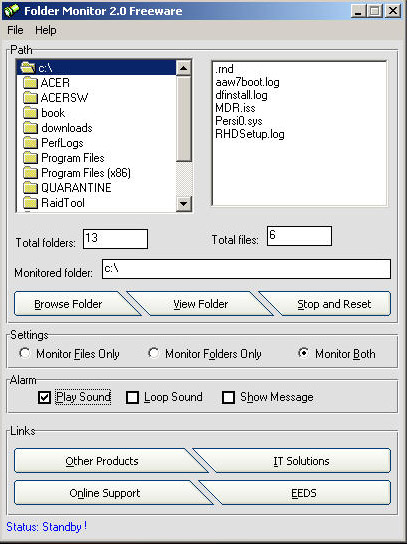Disable the Play Sound checkbox
407x544 pixels.
pos(44,397)
